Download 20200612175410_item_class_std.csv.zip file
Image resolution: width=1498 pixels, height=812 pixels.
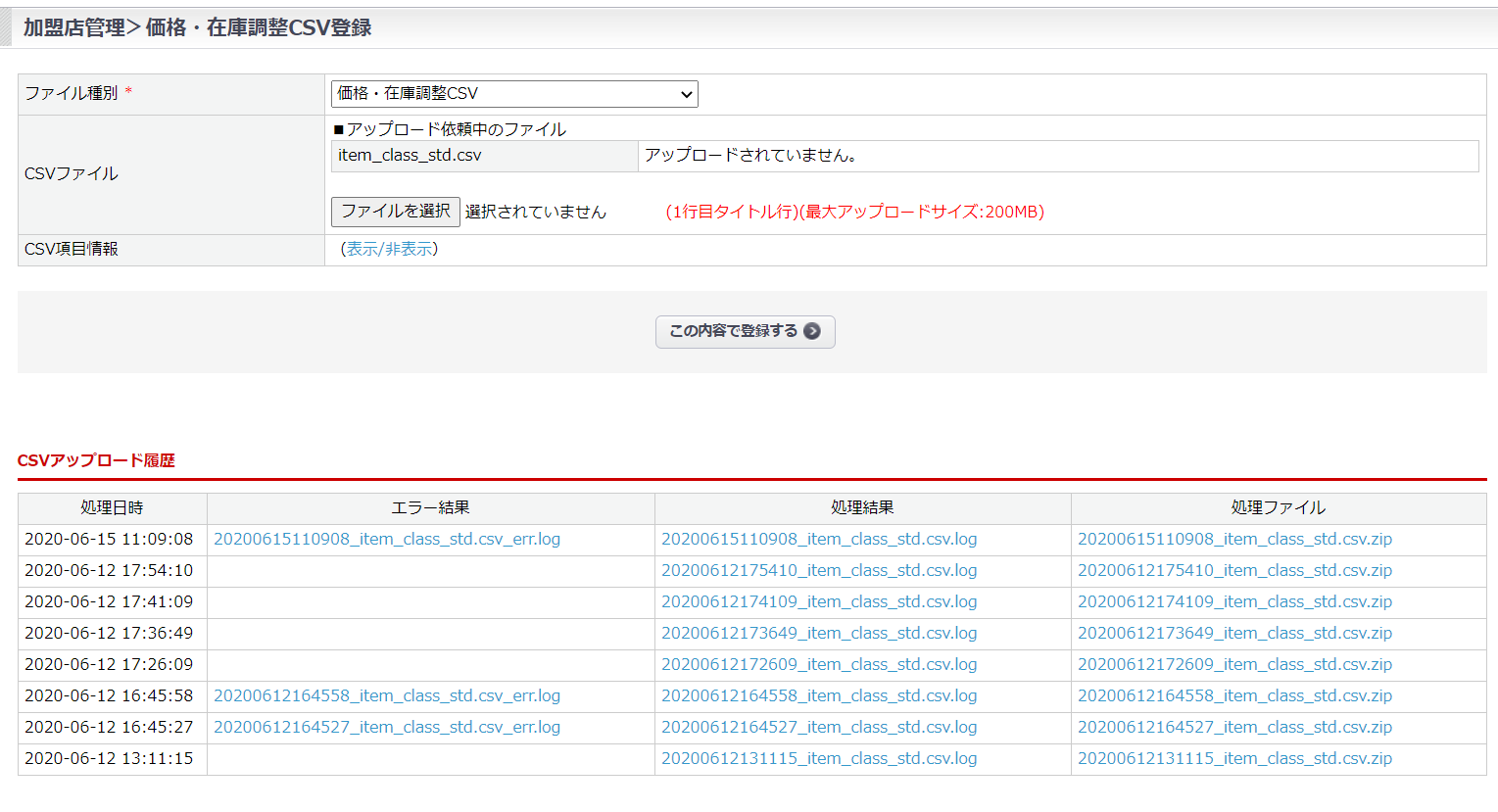[x=1234, y=570]
